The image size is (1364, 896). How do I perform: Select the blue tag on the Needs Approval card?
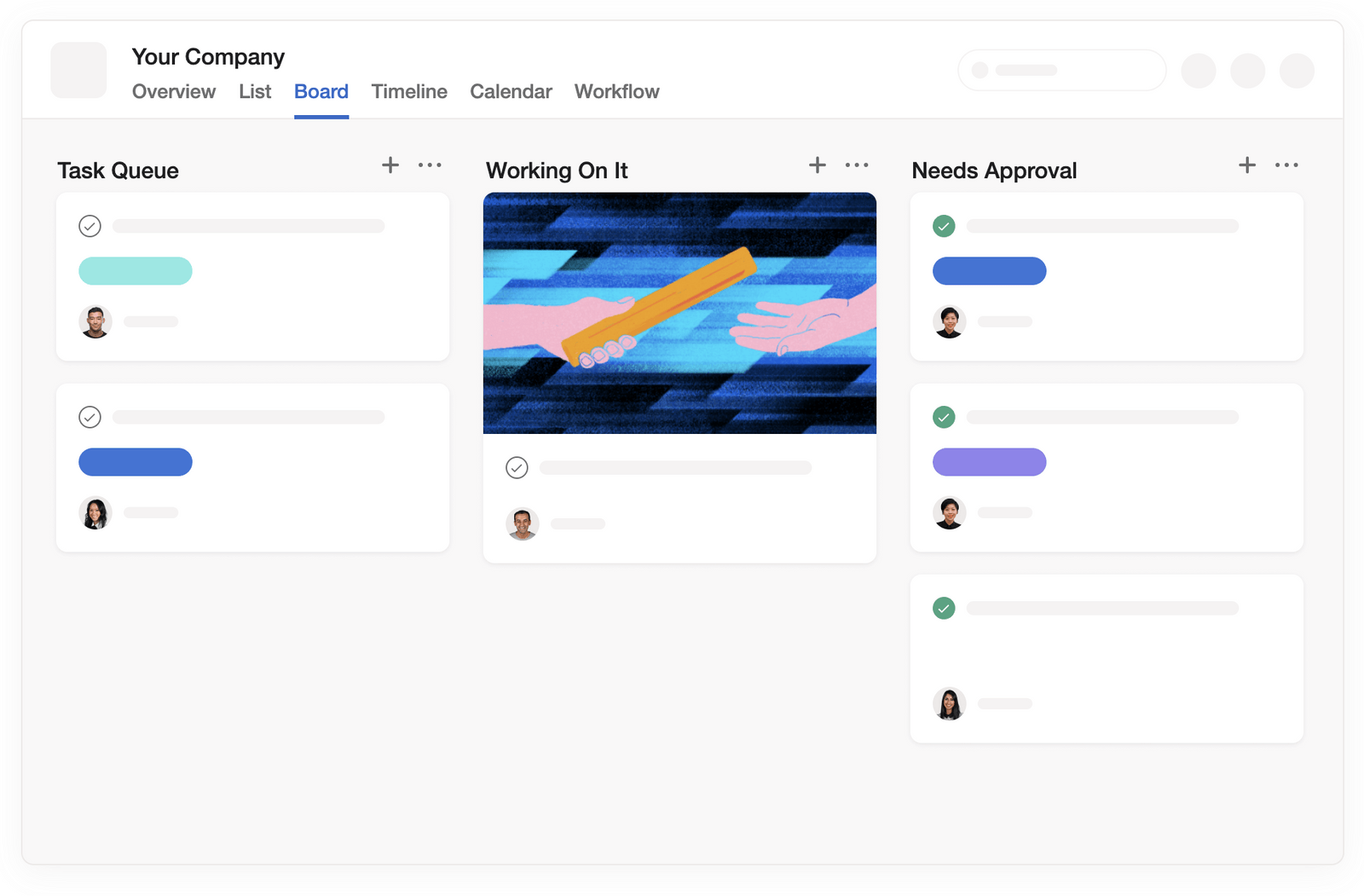tap(989, 270)
